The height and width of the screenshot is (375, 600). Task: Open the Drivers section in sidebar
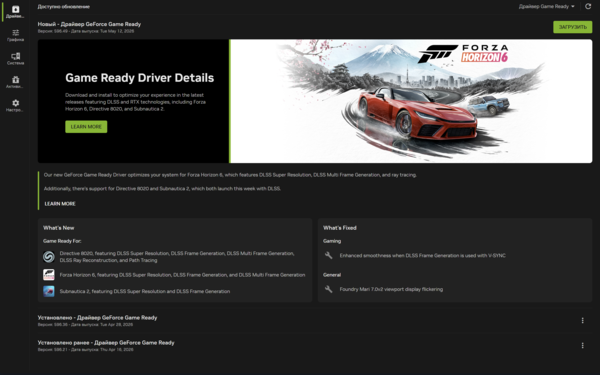coord(15,11)
